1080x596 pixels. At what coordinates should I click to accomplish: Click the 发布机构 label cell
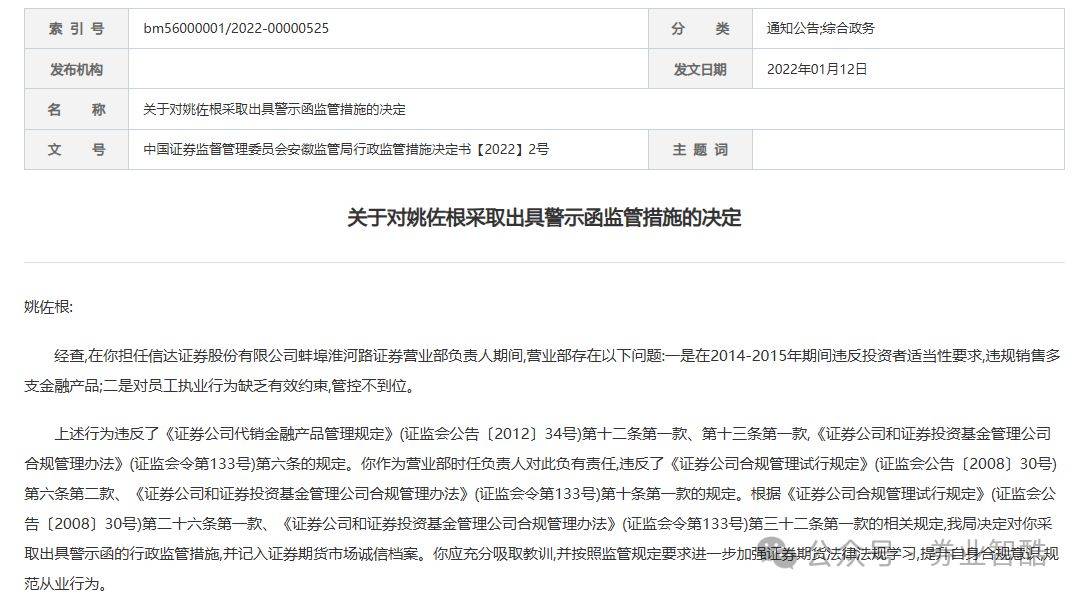coord(76,70)
